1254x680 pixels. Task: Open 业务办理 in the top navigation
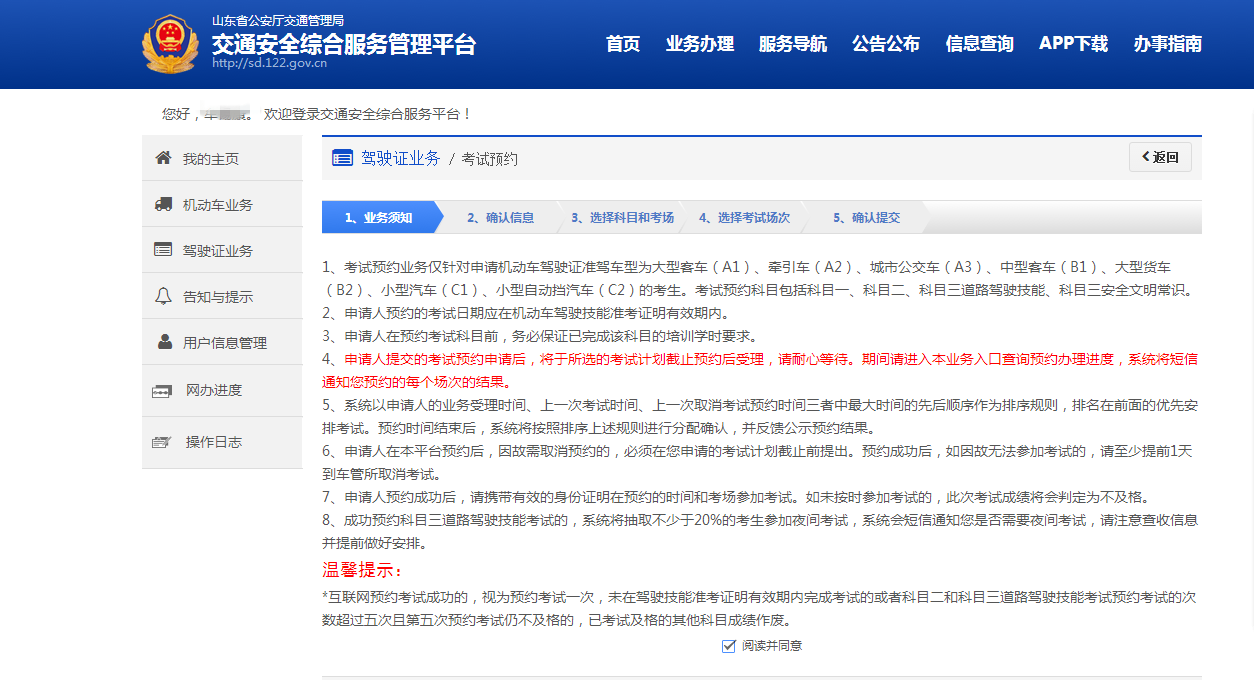click(x=700, y=44)
